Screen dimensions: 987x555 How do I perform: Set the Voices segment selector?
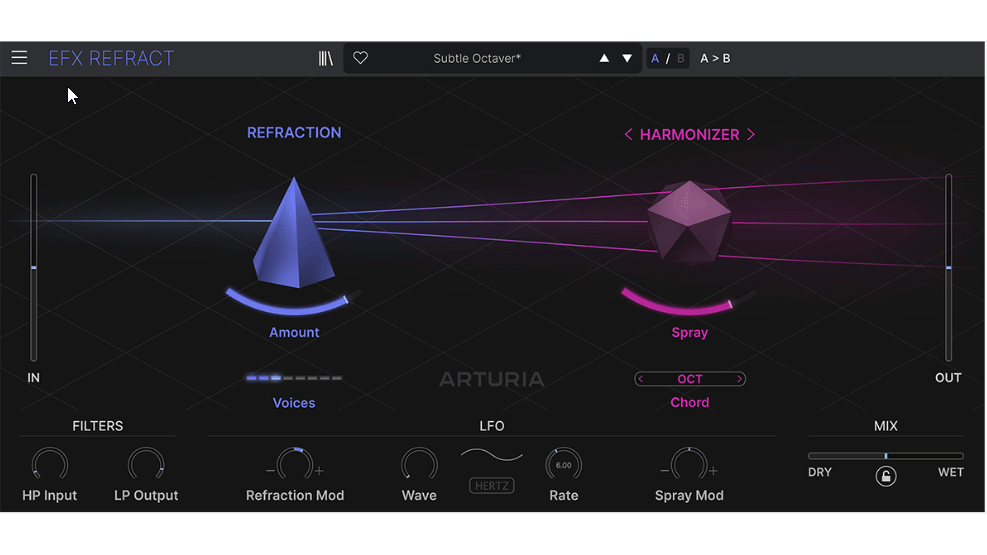tap(294, 378)
